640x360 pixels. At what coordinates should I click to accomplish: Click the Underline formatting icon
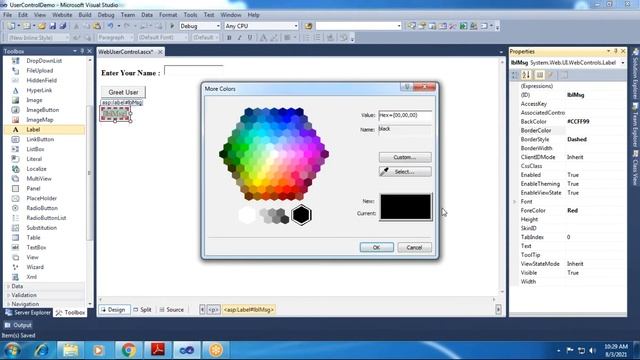(250, 38)
